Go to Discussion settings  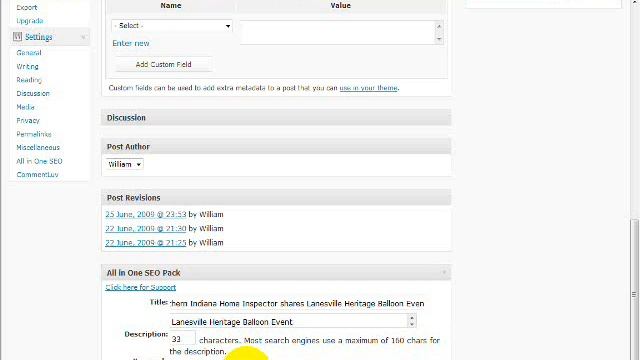[x=33, y=93]
